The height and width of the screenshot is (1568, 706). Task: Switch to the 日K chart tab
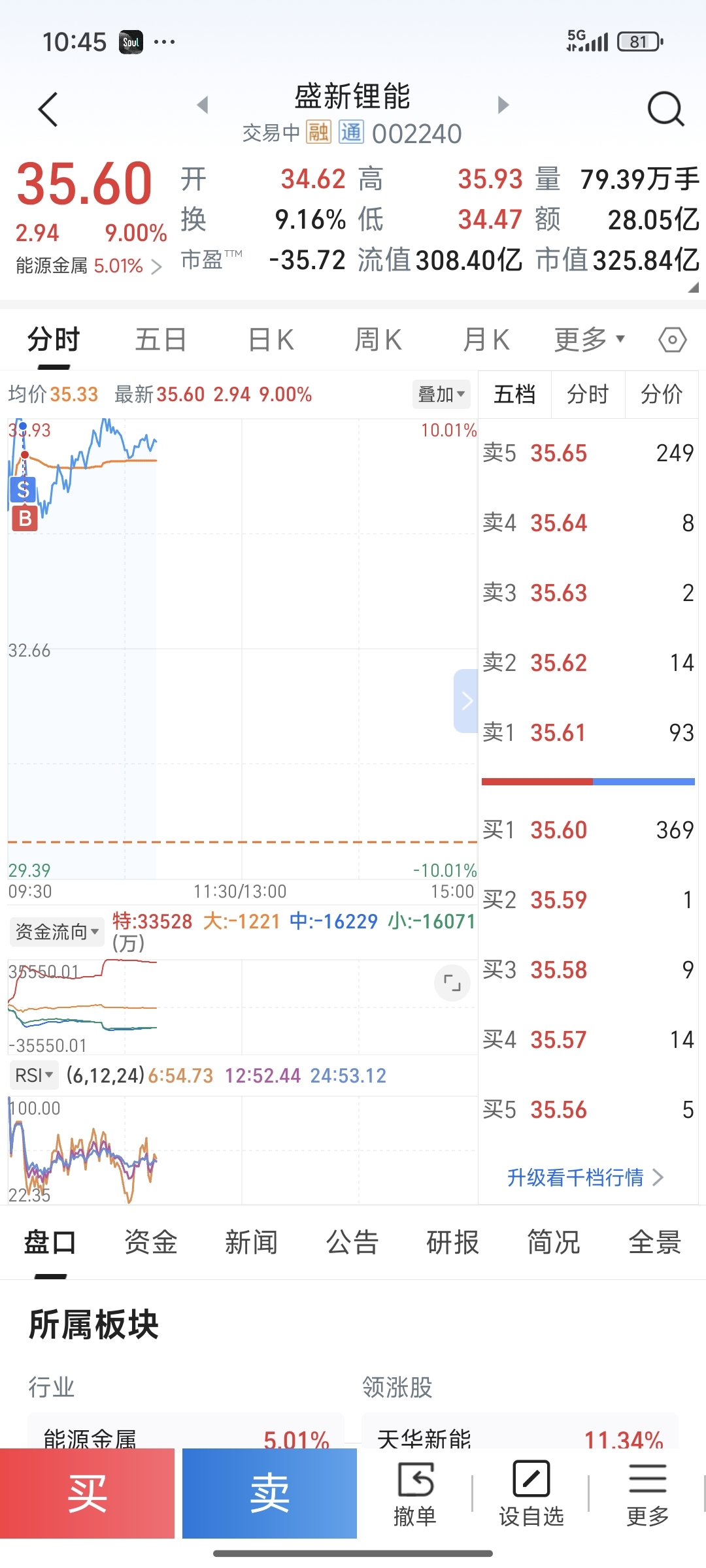tap(271, 340)
